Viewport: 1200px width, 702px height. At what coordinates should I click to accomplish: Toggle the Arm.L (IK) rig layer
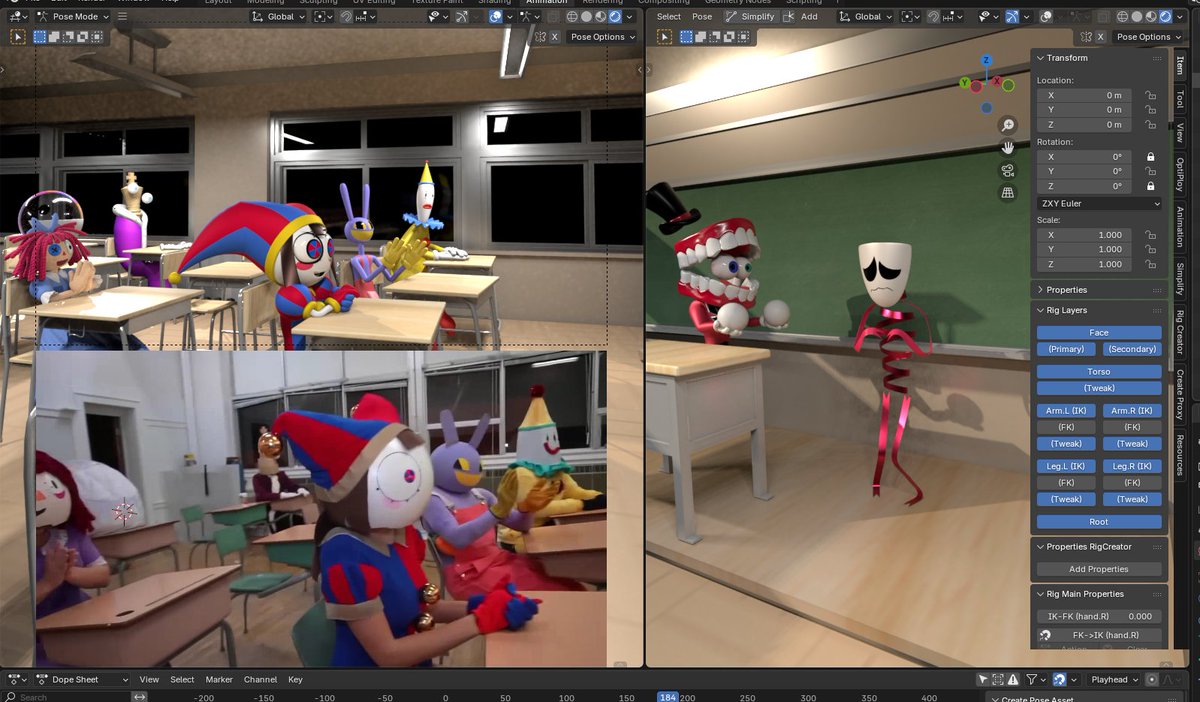(1066, 411)
